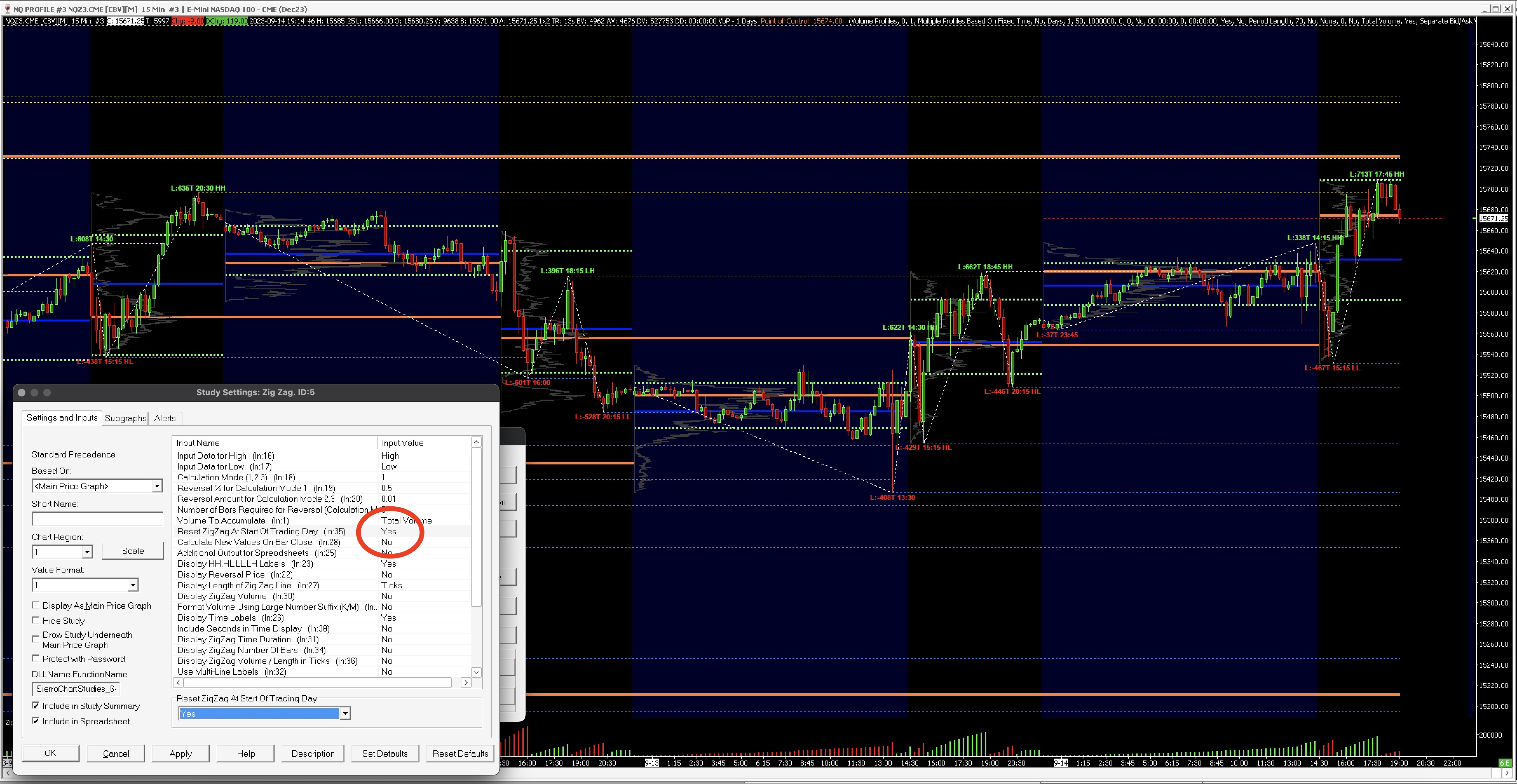Open the Based On dropdown
Image resolution: width=1517 pixels, height=784 pixels.
[157, 486]
